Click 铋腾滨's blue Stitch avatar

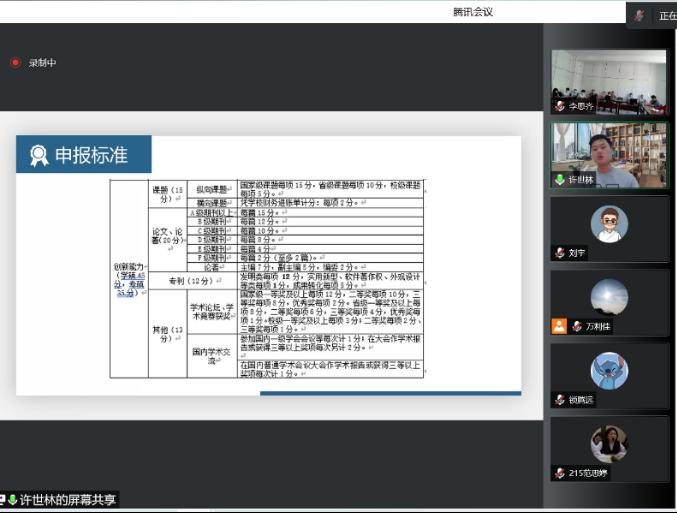coord(608,371)
